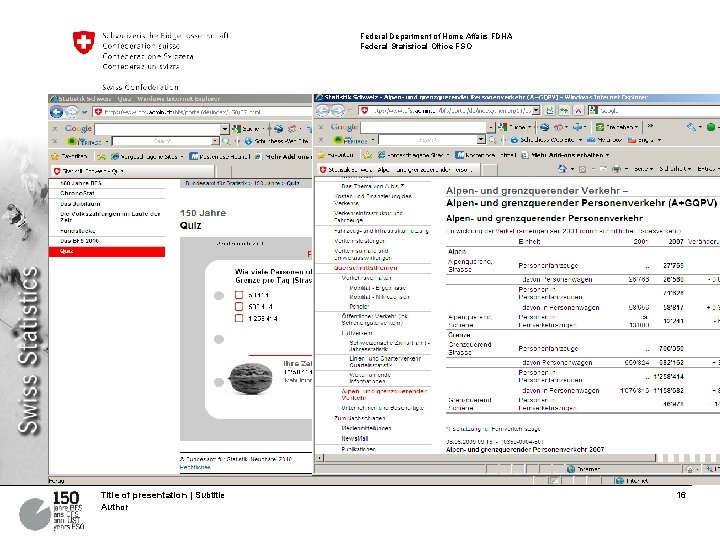Open 'Linien- und Charterverkehr' navigation link
The image size is (720, 540).
tap(385, 362)
